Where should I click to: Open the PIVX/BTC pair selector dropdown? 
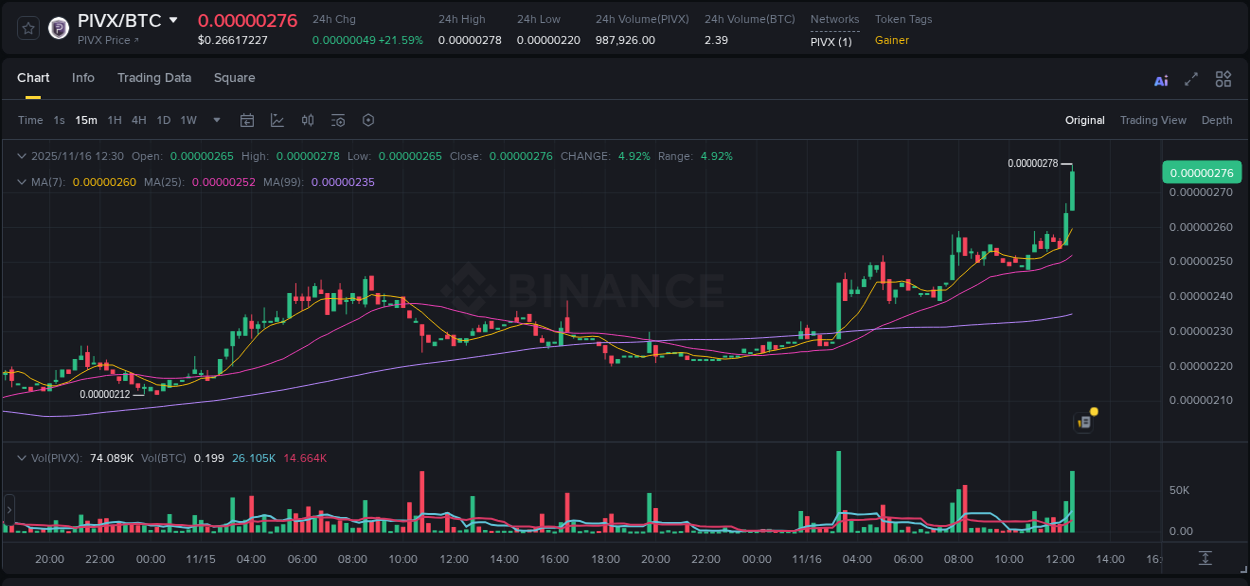(173, 19)
